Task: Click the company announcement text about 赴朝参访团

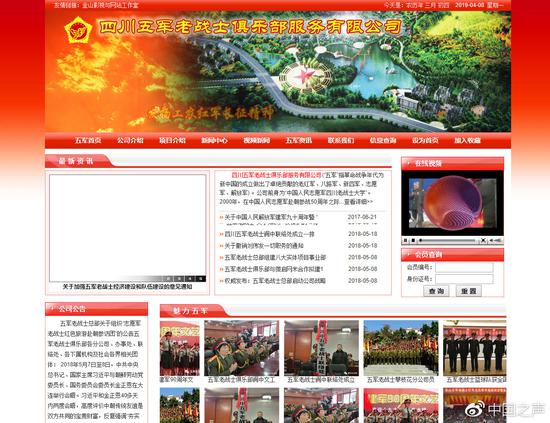Action: 95,369
